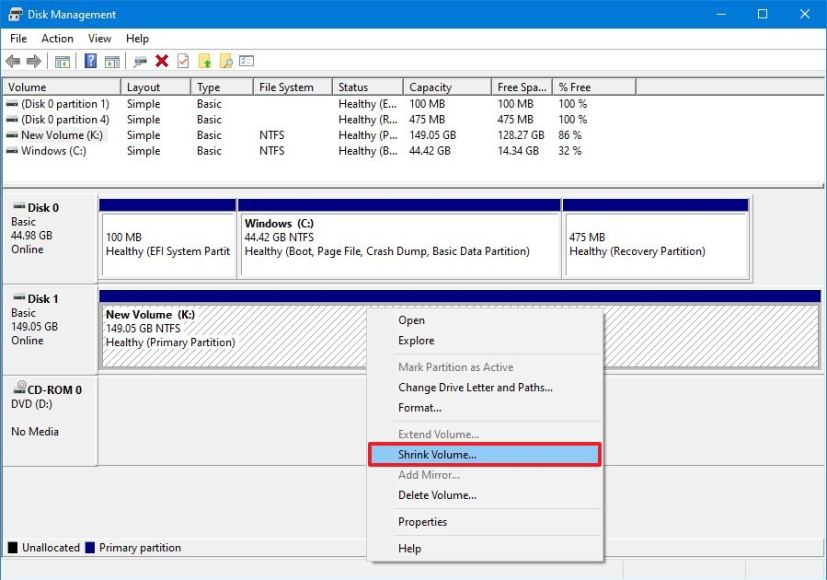
Task: Click Explore in the context menu
Action: pos(415,340)
